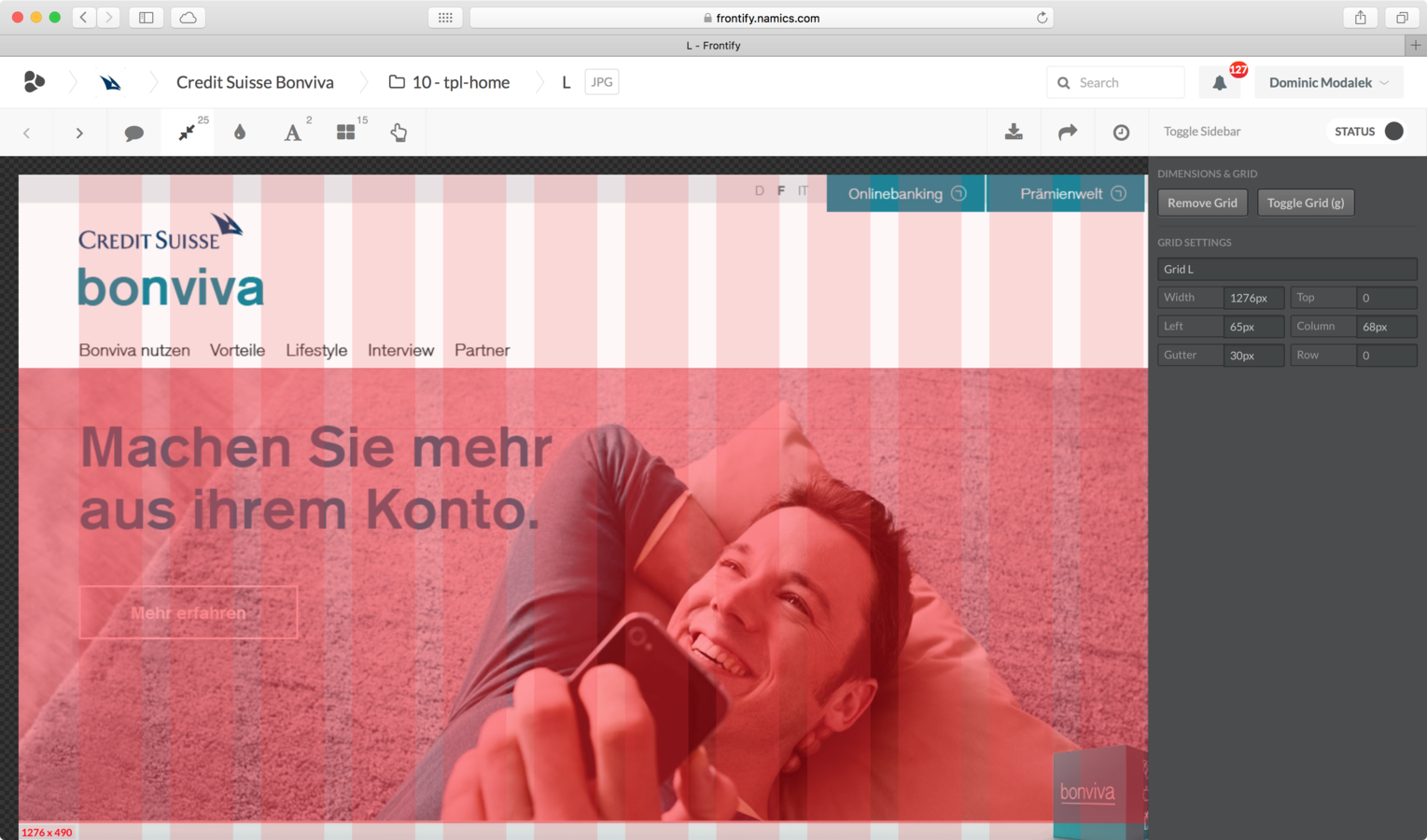Click the Credit Suisse bonviva logo

pyautogui.click(x=170, y=259)
